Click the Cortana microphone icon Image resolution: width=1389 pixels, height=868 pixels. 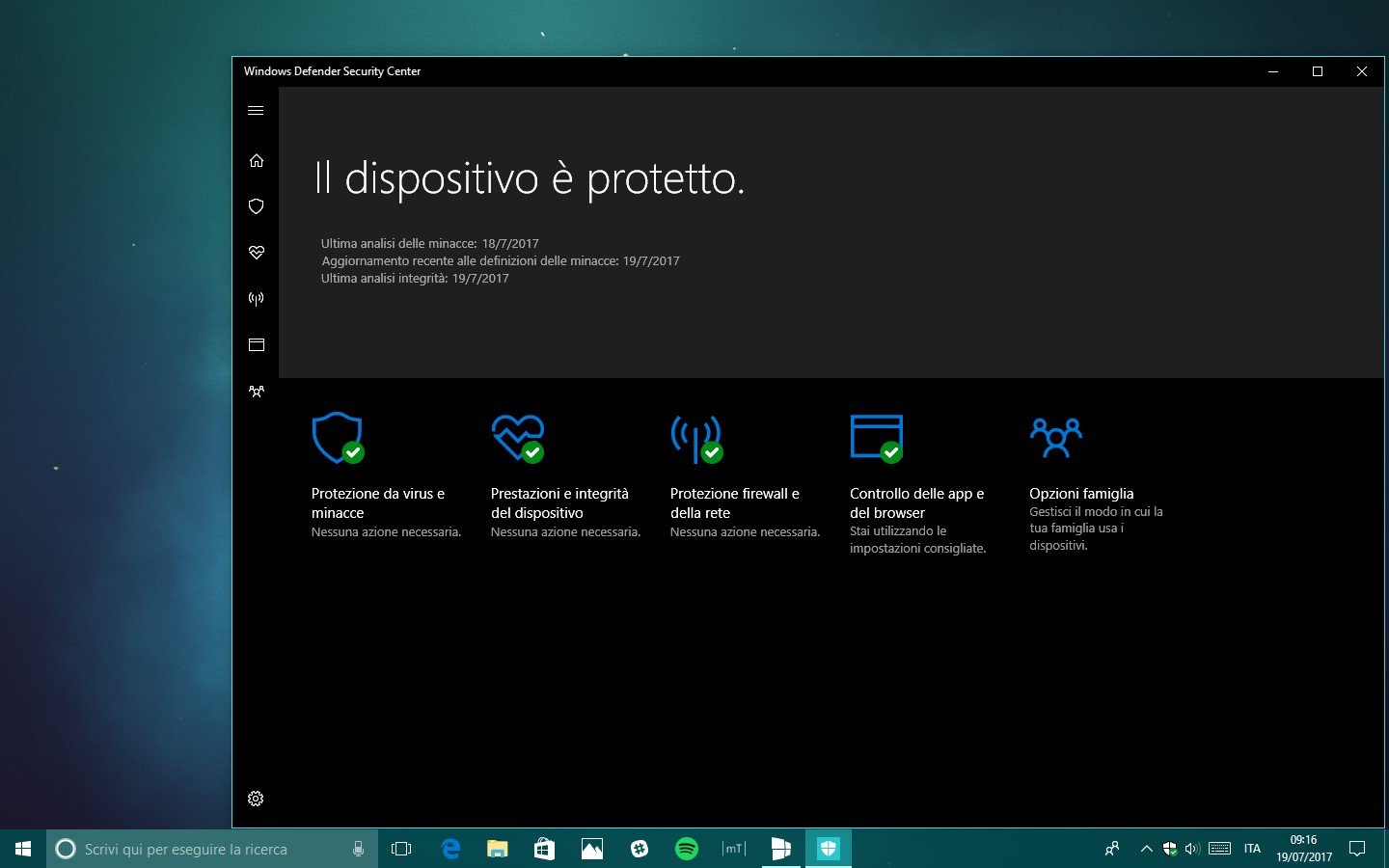[x=358, y=849]
